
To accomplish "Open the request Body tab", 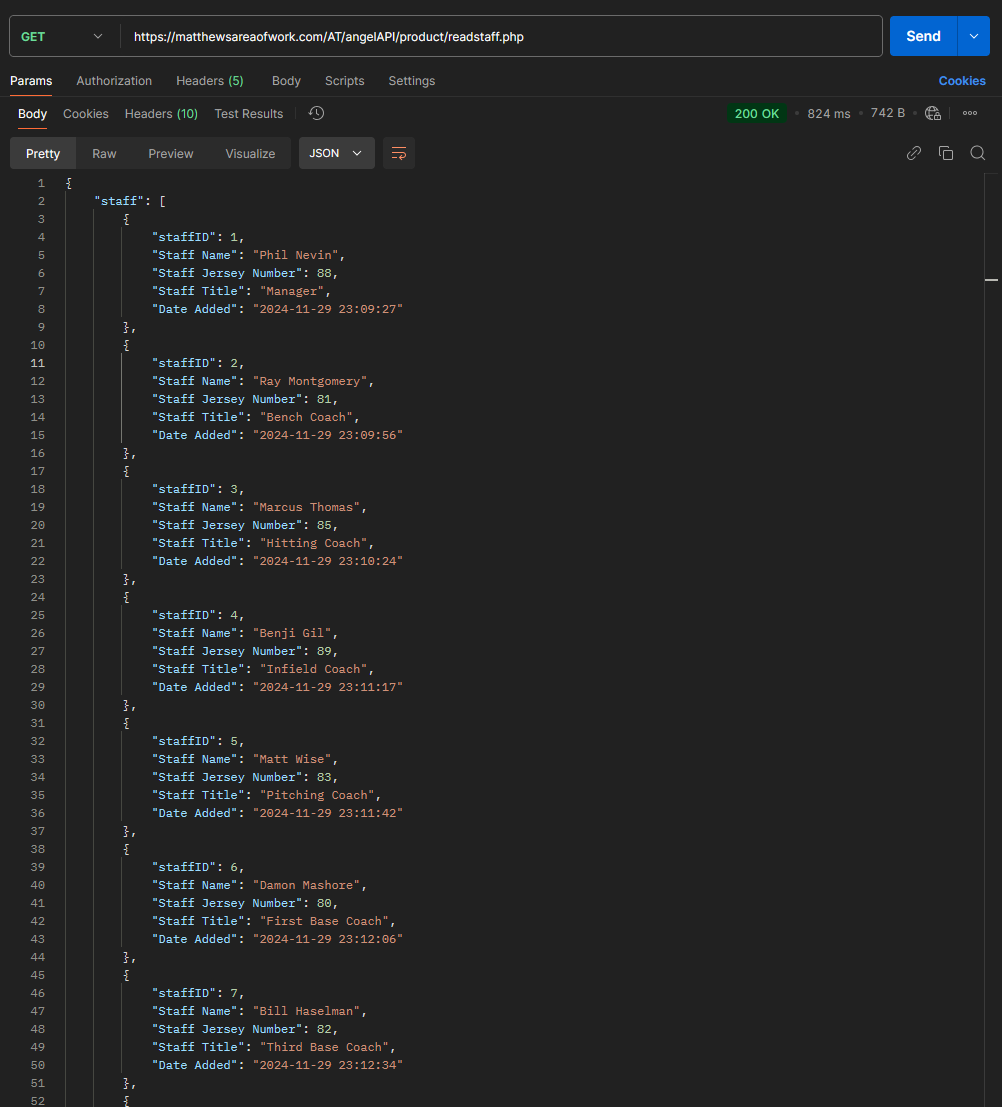I will click(x=286, y=80).
